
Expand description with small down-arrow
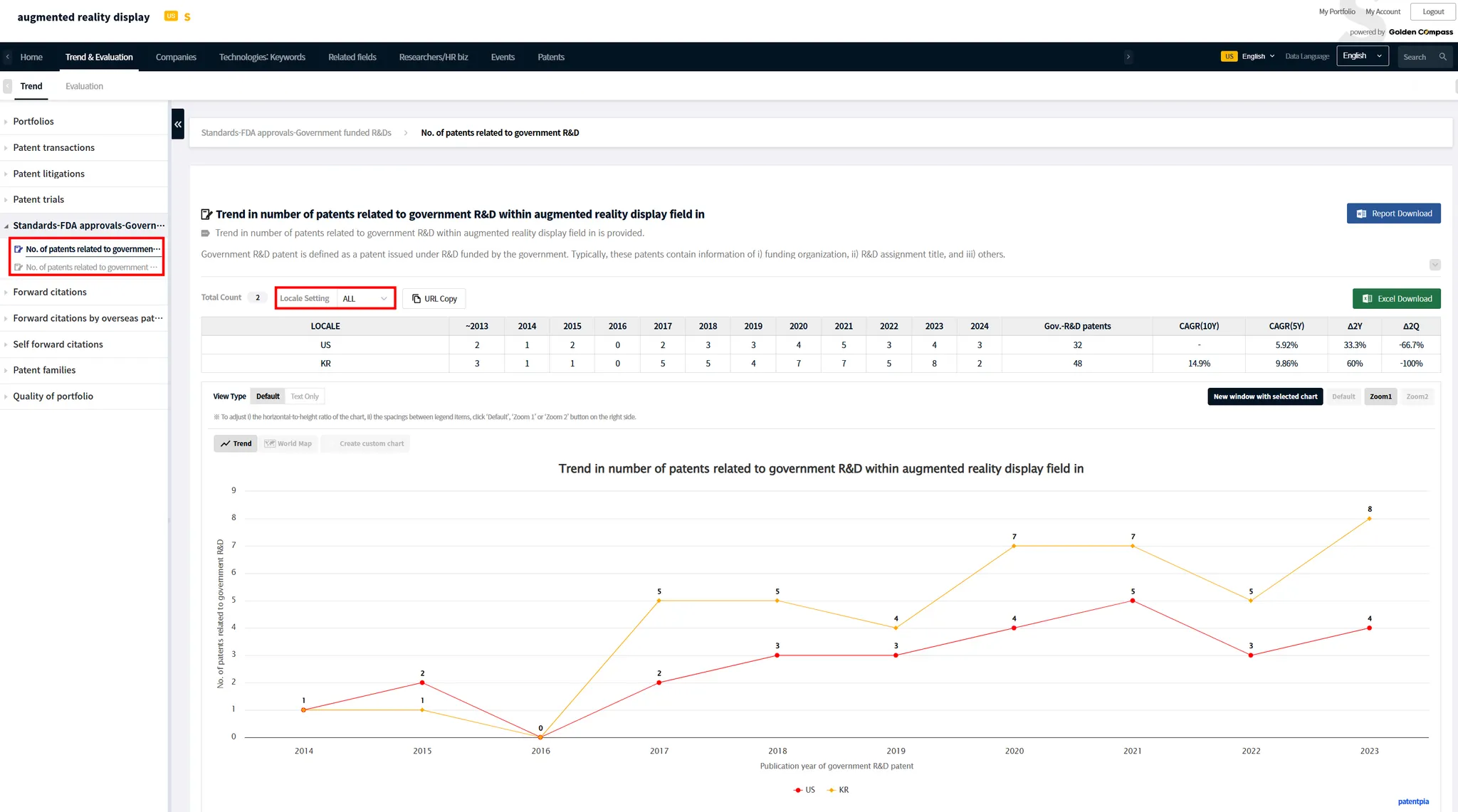pos(1435,265)
